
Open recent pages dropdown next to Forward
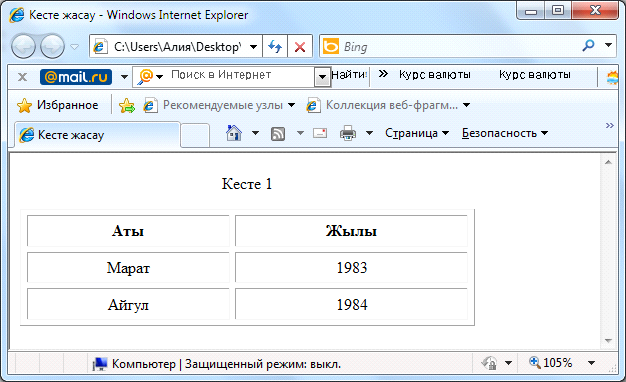tap(75, 47)
